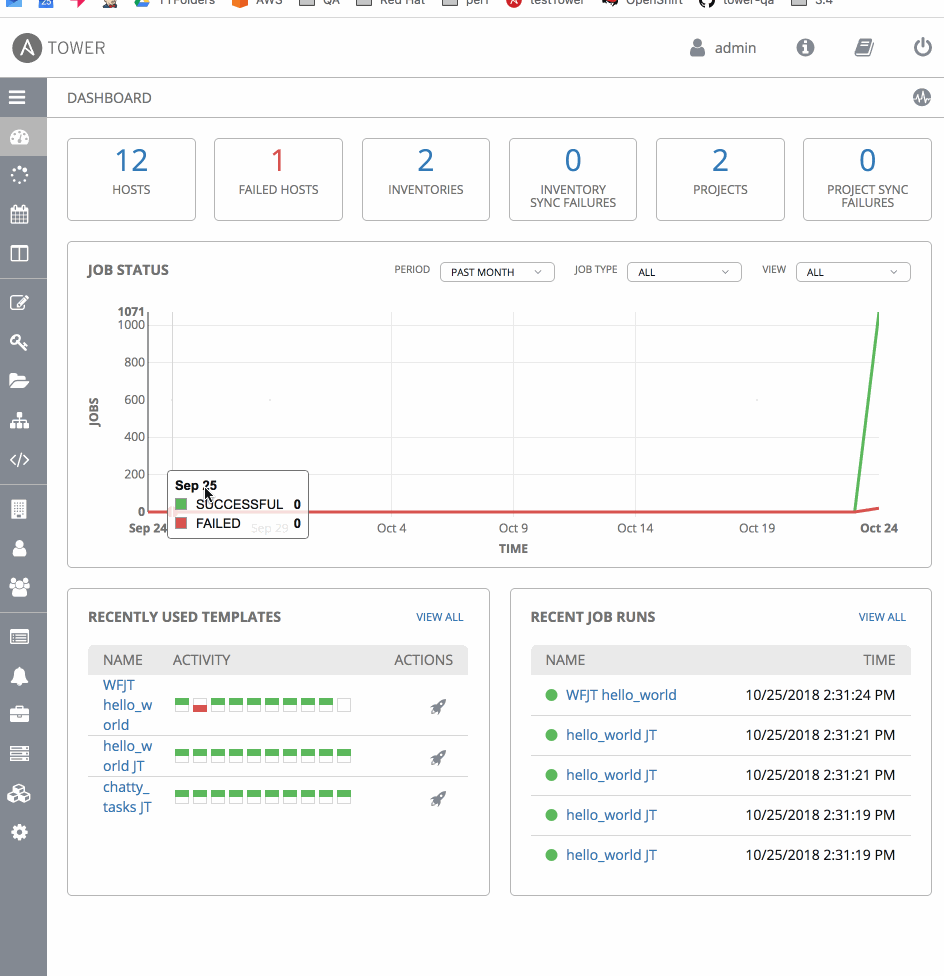The width and height of the screenshot is (944, 976).
Task: Open Inventories using the sitemap sidebar icon
Action: 23,420
